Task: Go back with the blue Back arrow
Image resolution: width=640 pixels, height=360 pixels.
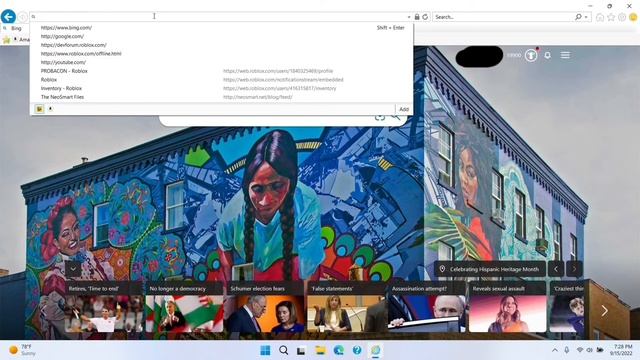Action: click(x=8, y=17)
